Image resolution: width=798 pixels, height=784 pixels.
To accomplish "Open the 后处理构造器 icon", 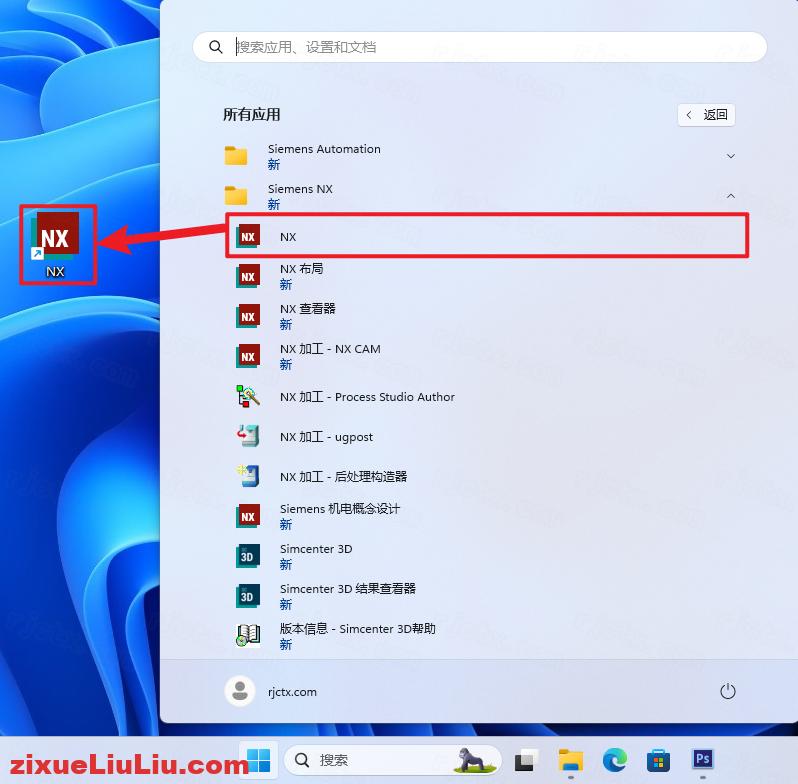I will point(248,476).
